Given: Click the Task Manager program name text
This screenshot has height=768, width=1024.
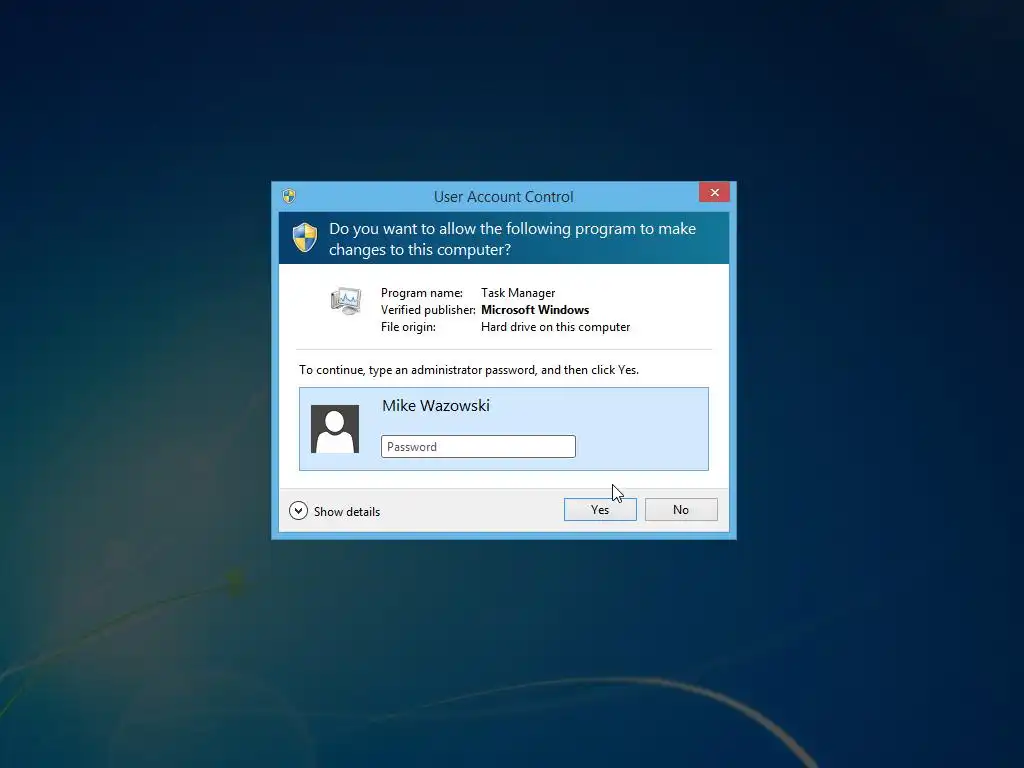Looking at the screenshot, I should pyautogui.click(x=518, y=293).
